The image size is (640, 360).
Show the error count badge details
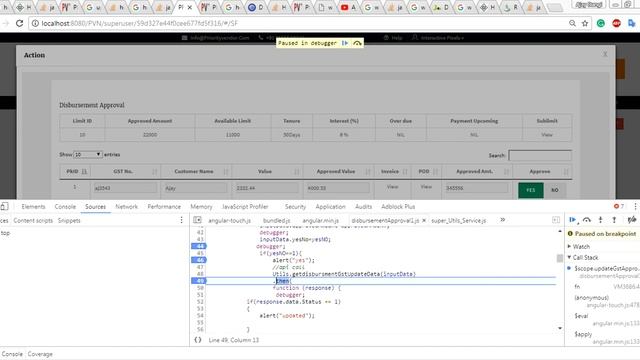pyautogui.click(x=619, y=206)
